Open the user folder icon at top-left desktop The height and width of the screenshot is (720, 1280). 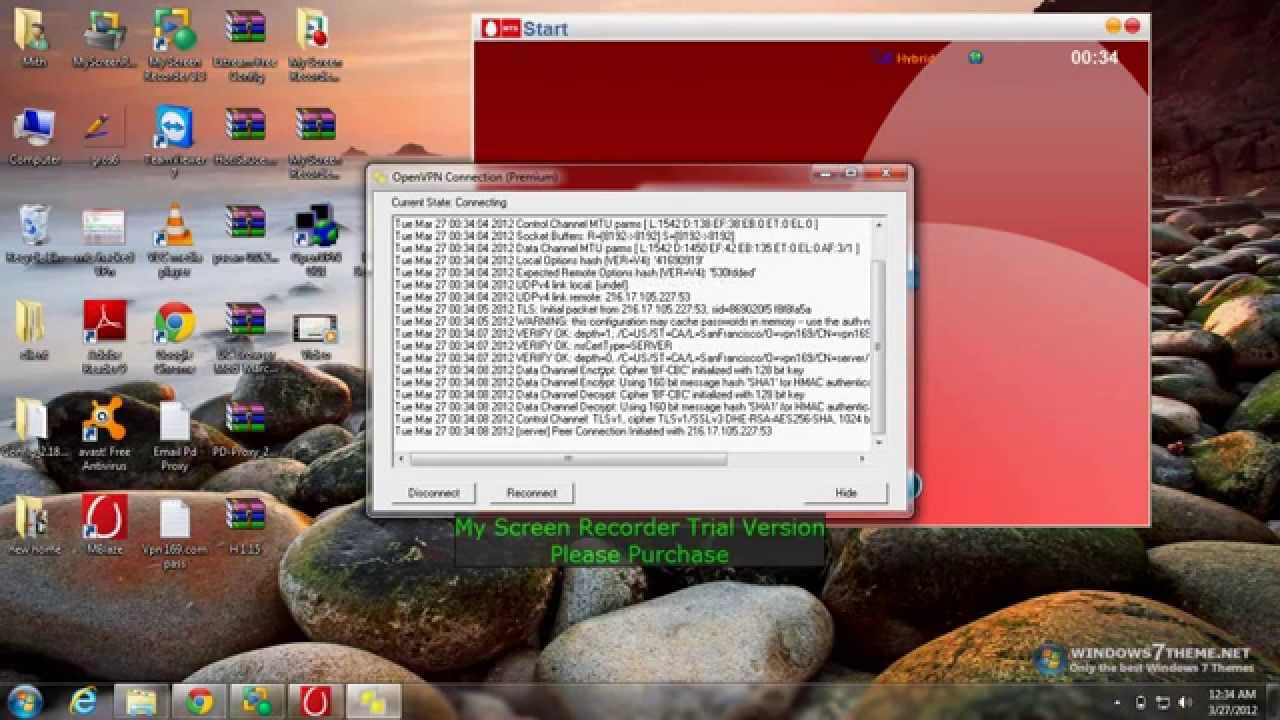tap(34, 38)
